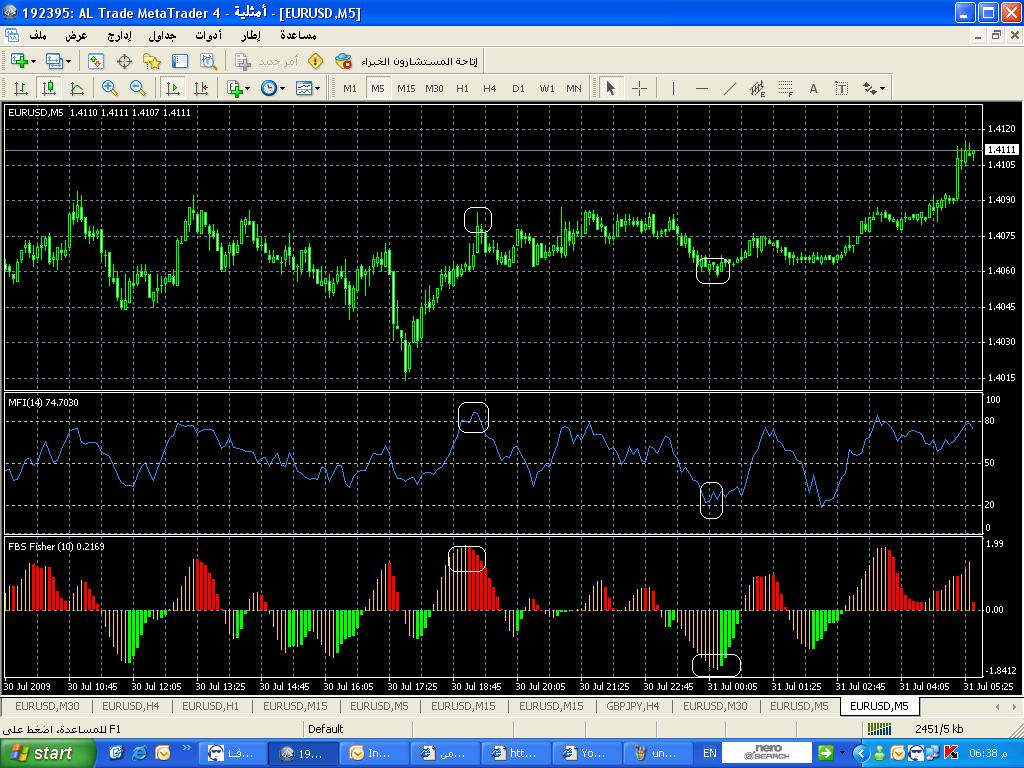1024x768 pixels.
Task: Click the 1.4111 current price label
Action: click(x=1001, y=149)
